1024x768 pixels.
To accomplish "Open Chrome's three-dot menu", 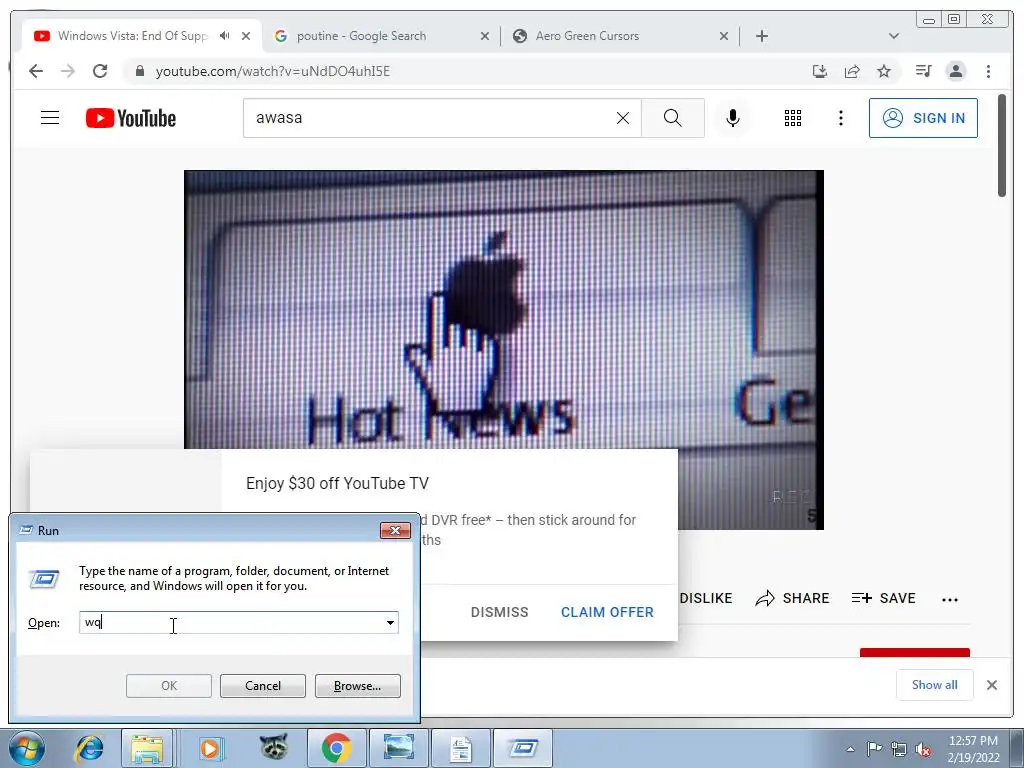I will click(x=988, y=71).
